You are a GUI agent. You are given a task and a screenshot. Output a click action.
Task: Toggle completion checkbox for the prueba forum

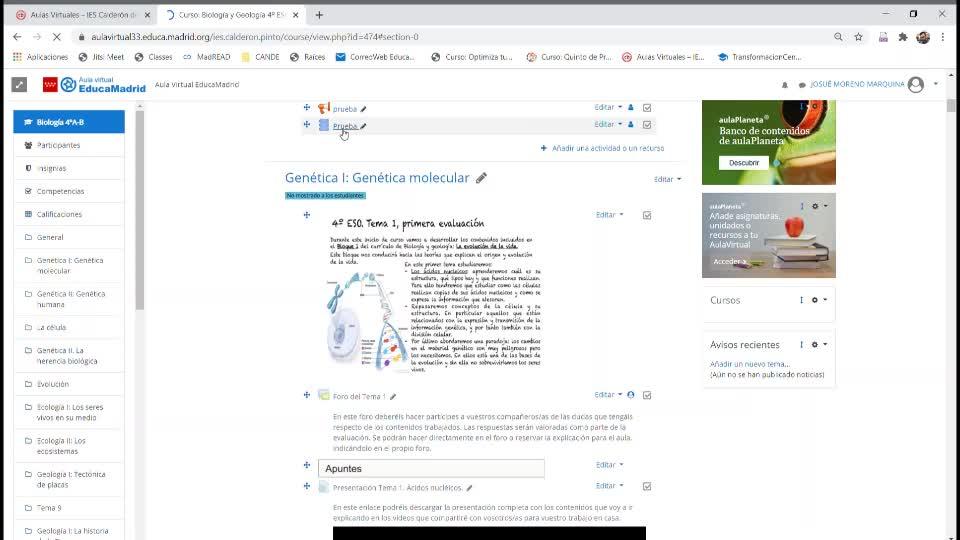pos(647,108)
